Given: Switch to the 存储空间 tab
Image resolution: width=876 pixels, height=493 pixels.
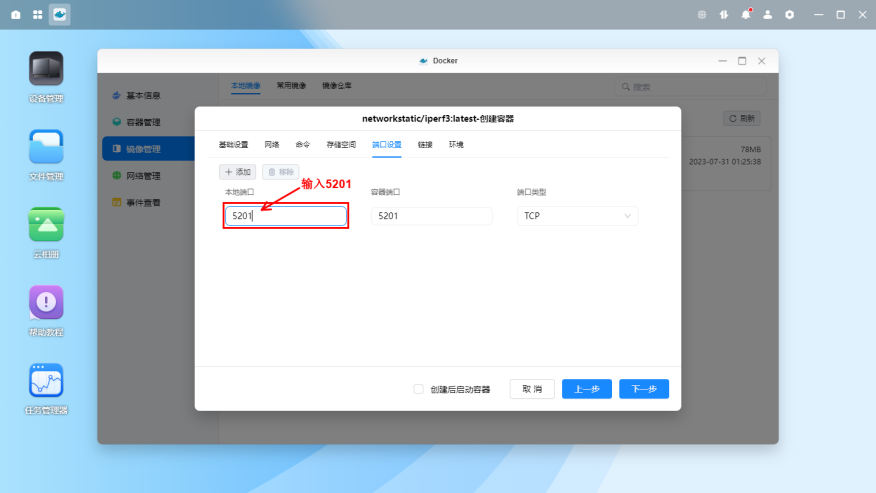Looking at the screenshot, I should tap(340, 145).
